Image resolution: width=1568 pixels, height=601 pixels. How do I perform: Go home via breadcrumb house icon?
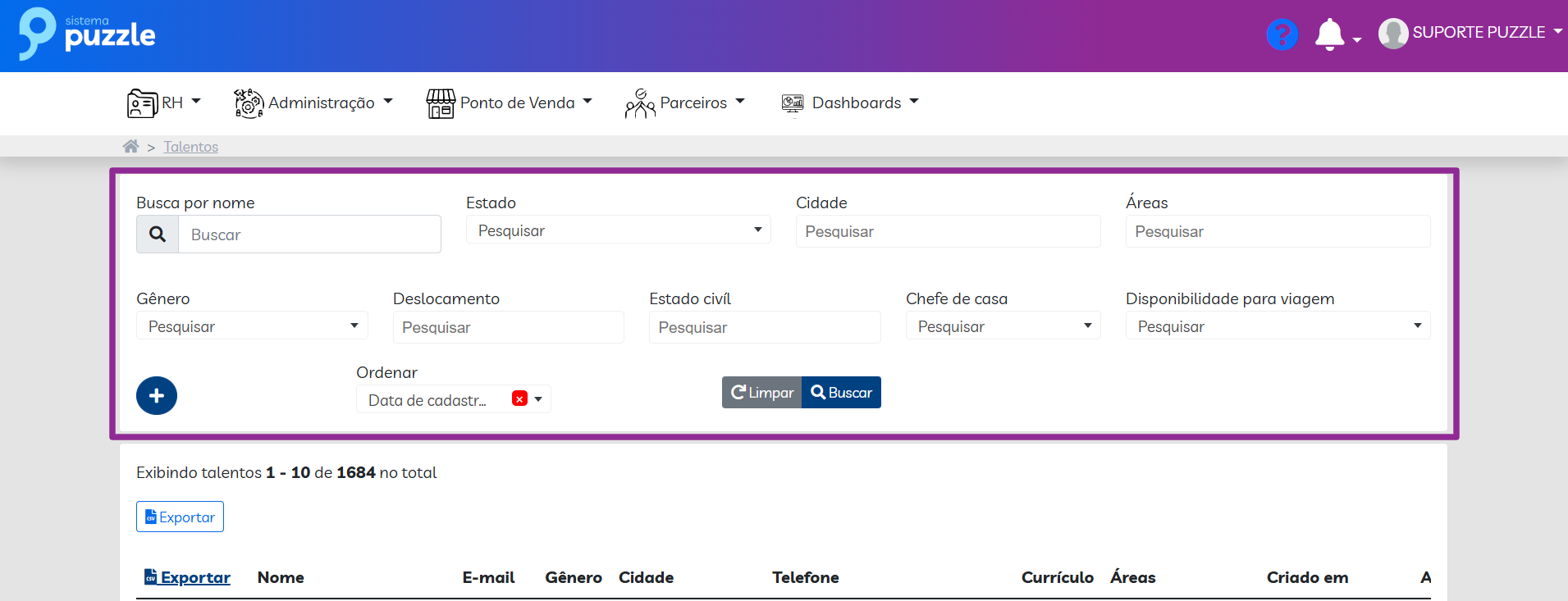click(130, 147)
